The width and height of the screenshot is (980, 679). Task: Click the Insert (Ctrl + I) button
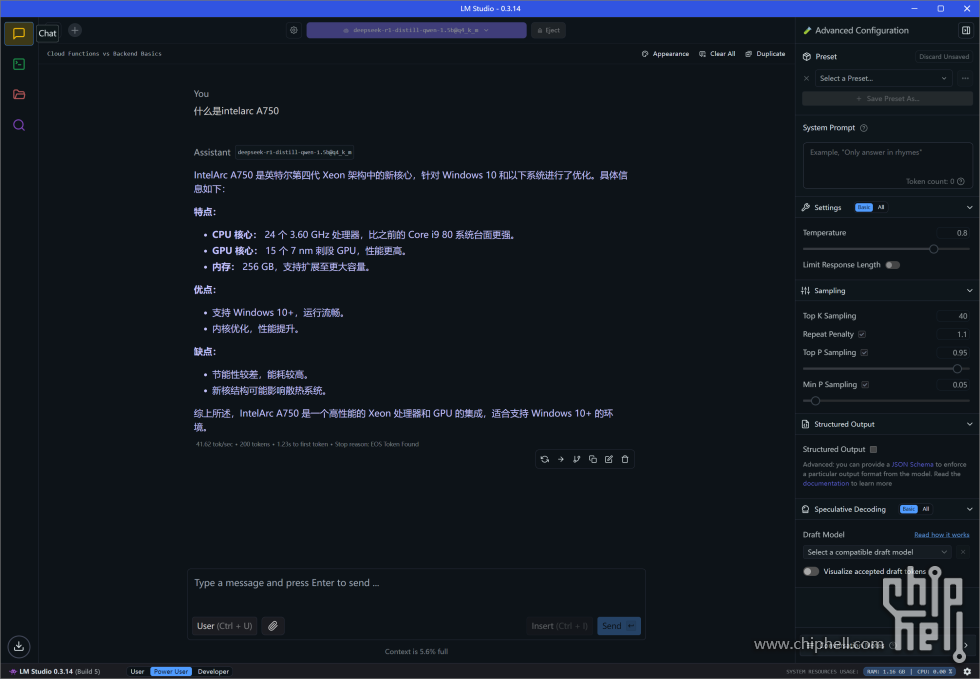pos(559,626)
